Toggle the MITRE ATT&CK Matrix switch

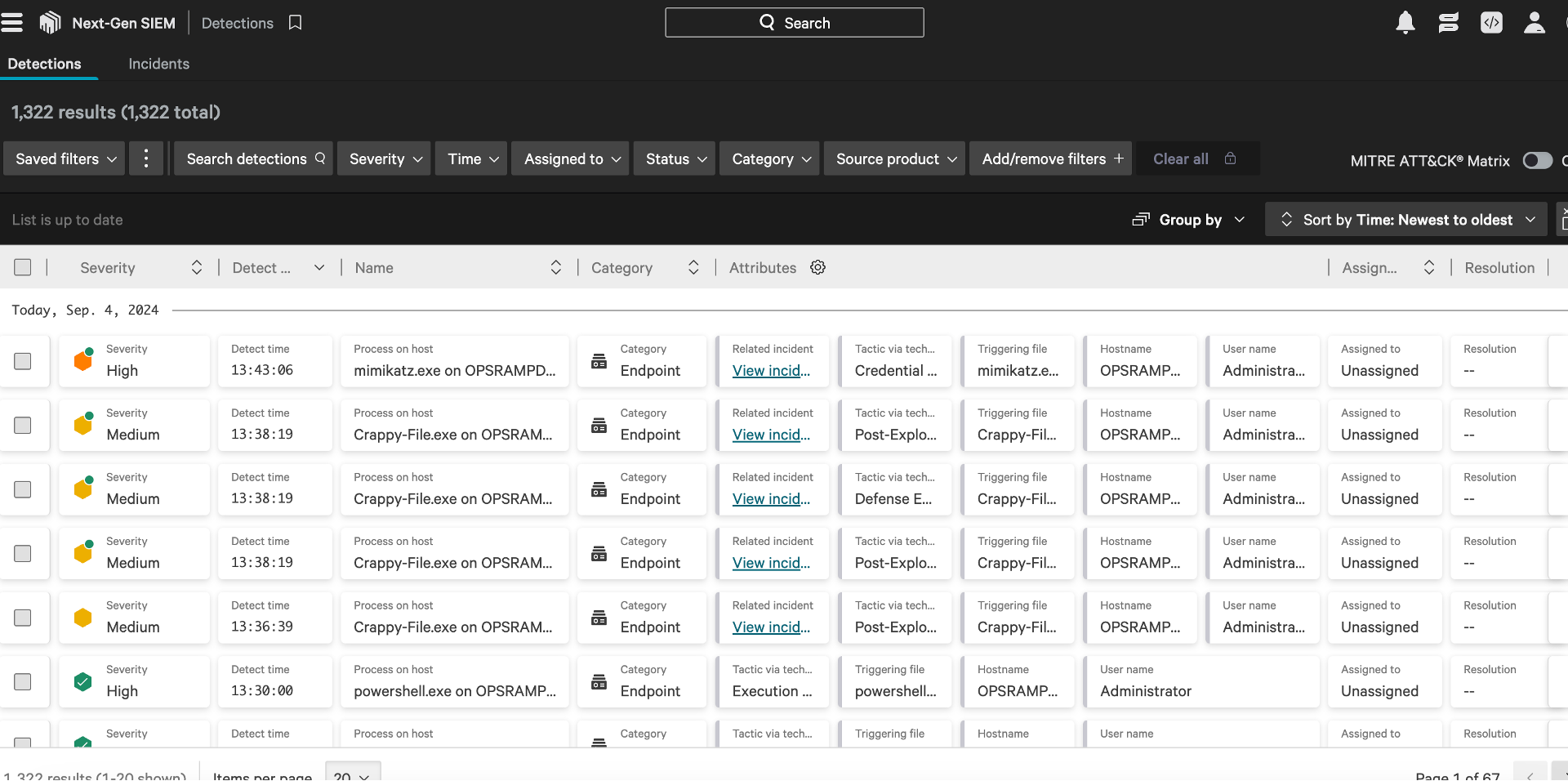click(x=1537, y=161)
